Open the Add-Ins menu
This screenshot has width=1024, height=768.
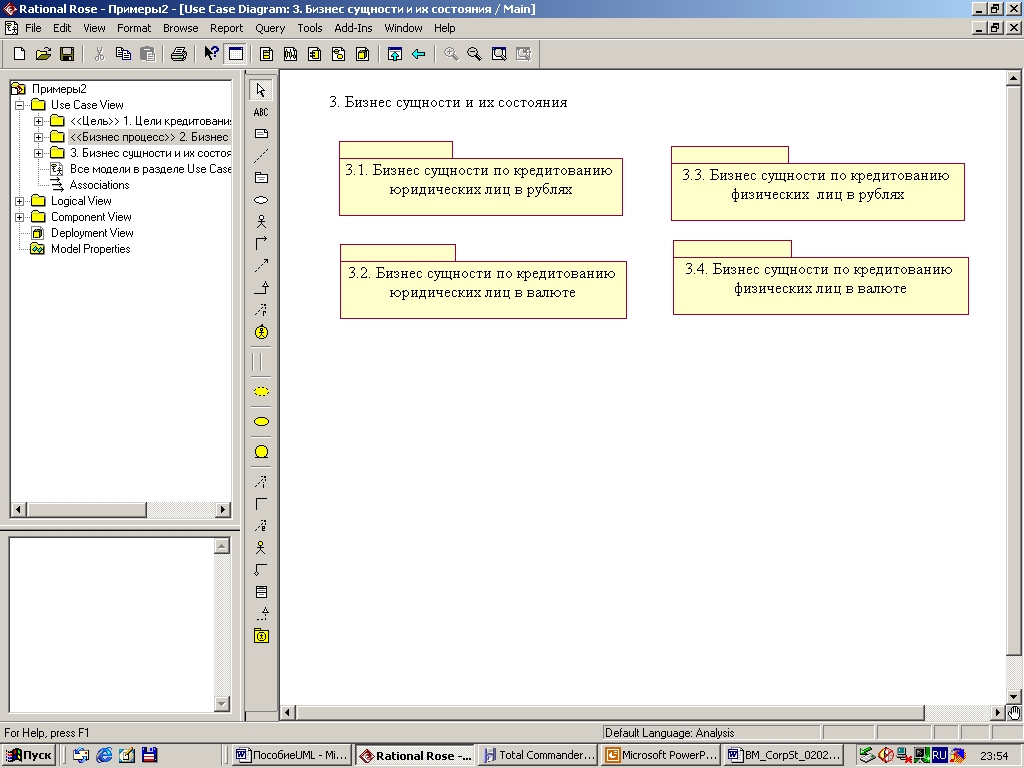353,28
